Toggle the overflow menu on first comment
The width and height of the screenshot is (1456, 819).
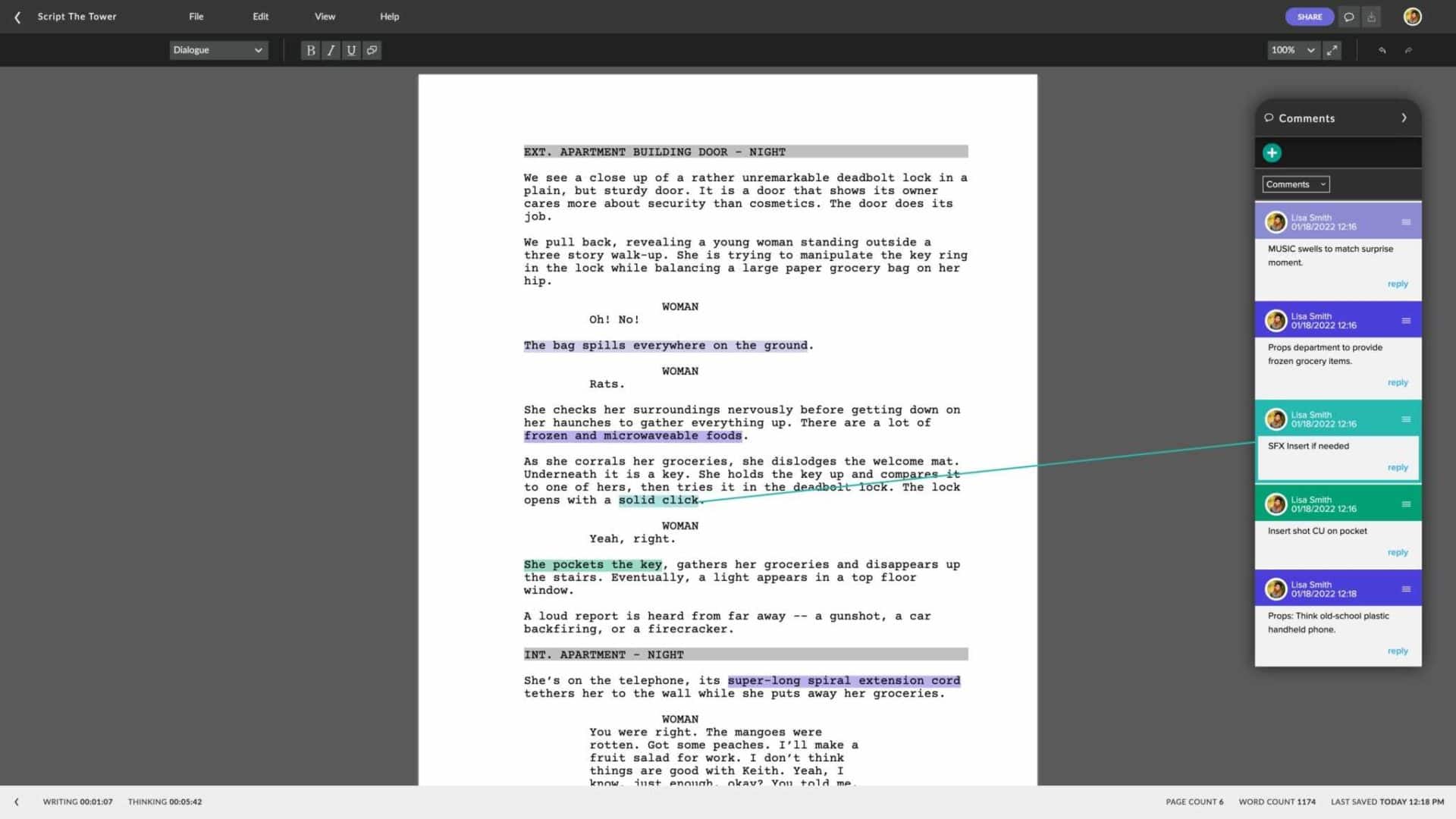[x=1405, y=221]
